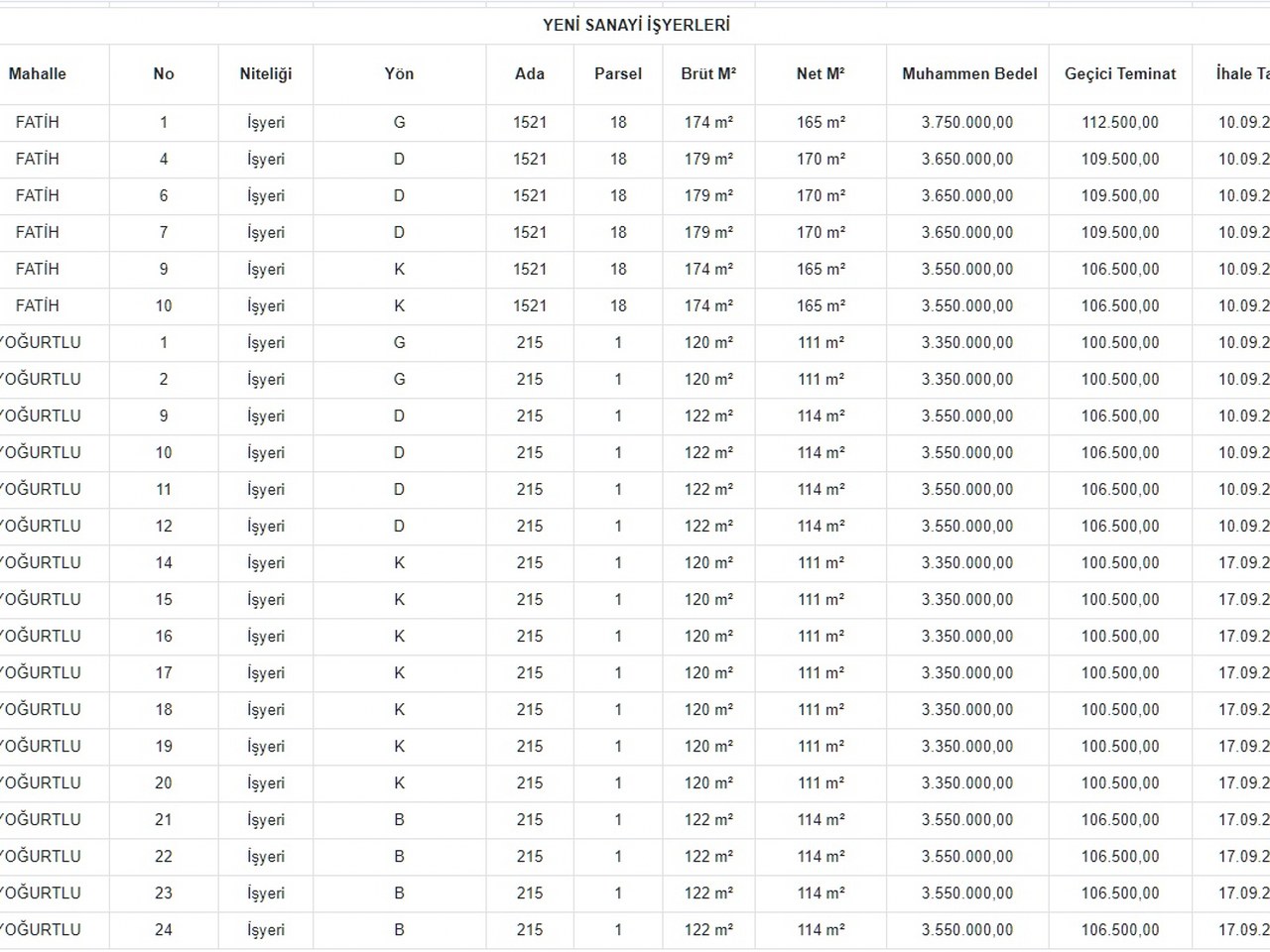Click the No 6 cell for FATİH
This screenshot has height=952, width=1270.
[164, 195]
